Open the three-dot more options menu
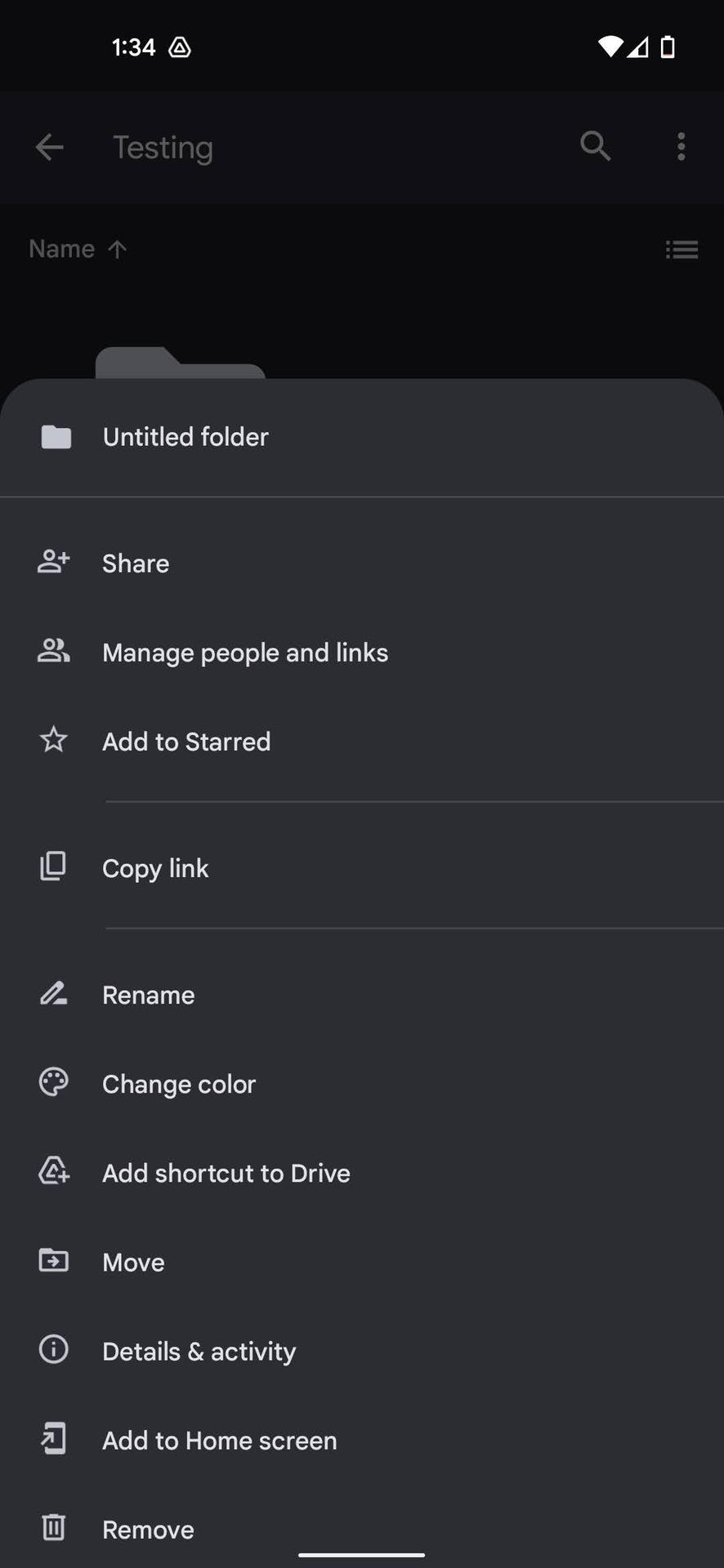Viewport: 724px width, 1568px height. [681, 147]
